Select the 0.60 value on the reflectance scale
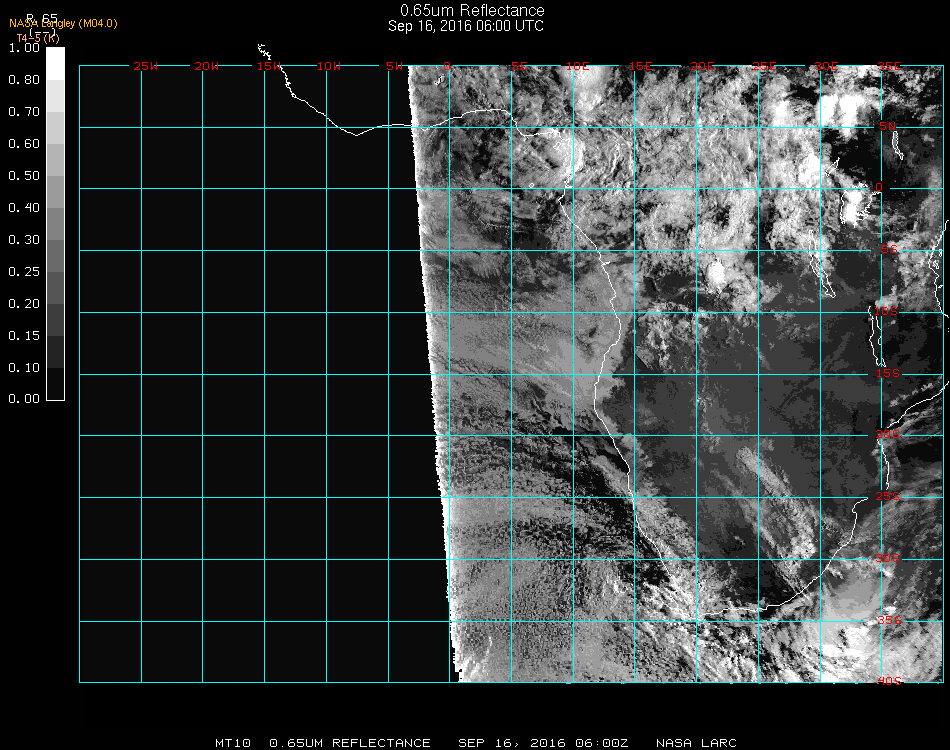Image resolution: width=950 pixels, height=750 pixels. [24, 144]
